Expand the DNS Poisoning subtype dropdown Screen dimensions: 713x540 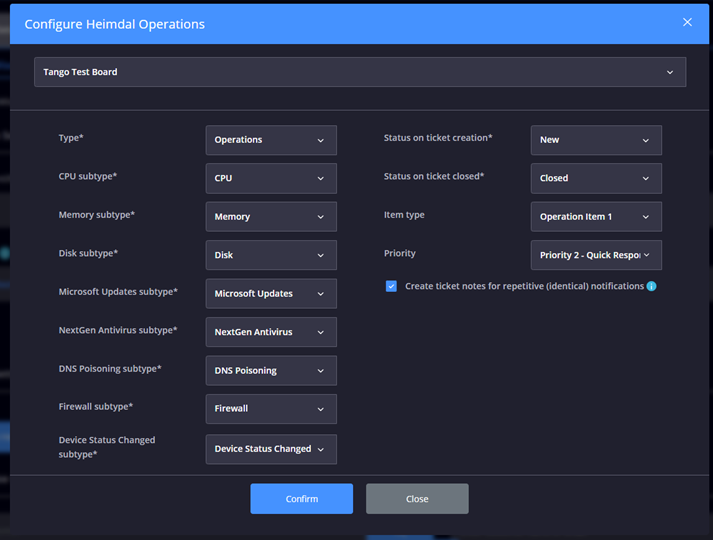coord(271,371)
